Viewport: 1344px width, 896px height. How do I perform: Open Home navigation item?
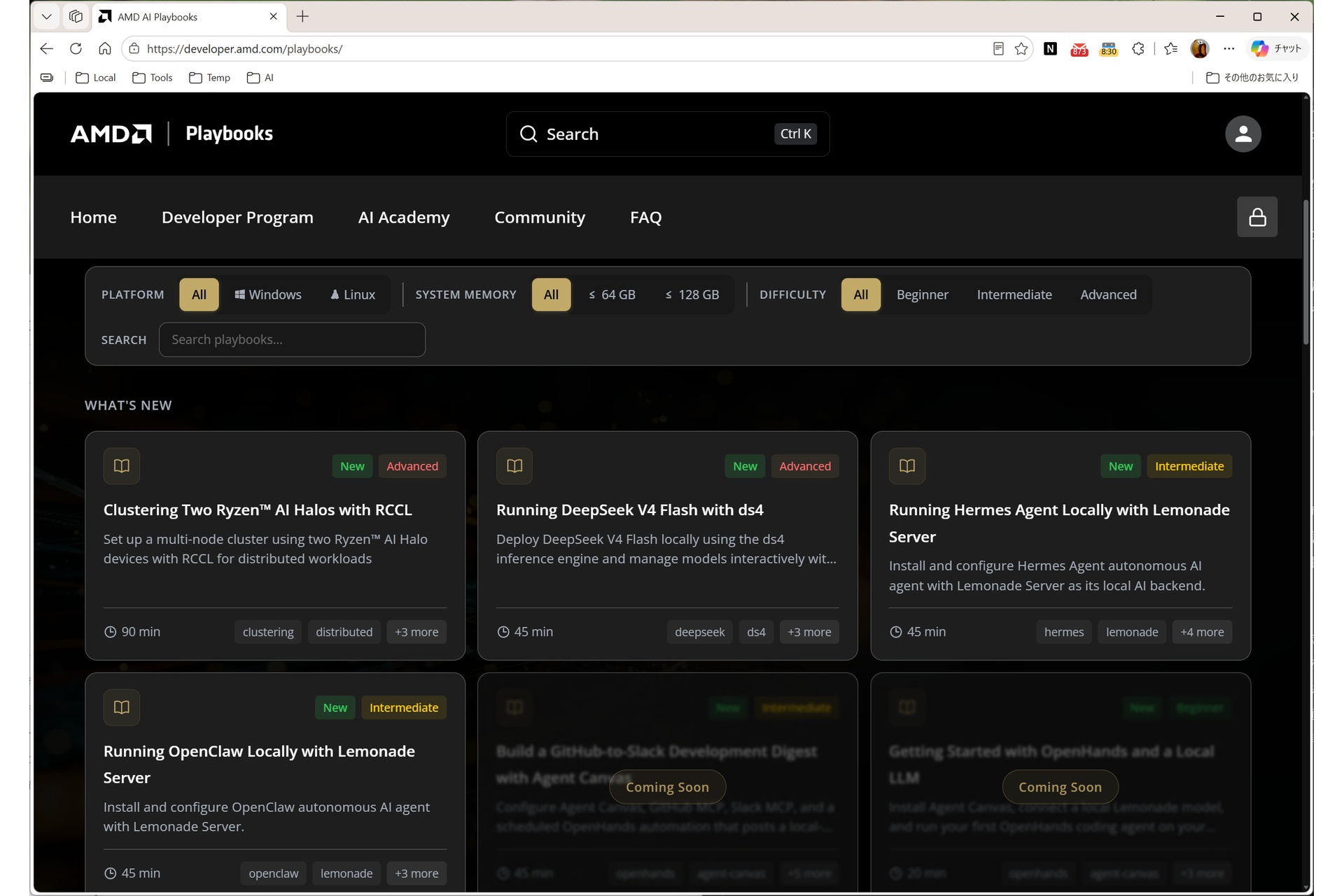tap(93, 218)
